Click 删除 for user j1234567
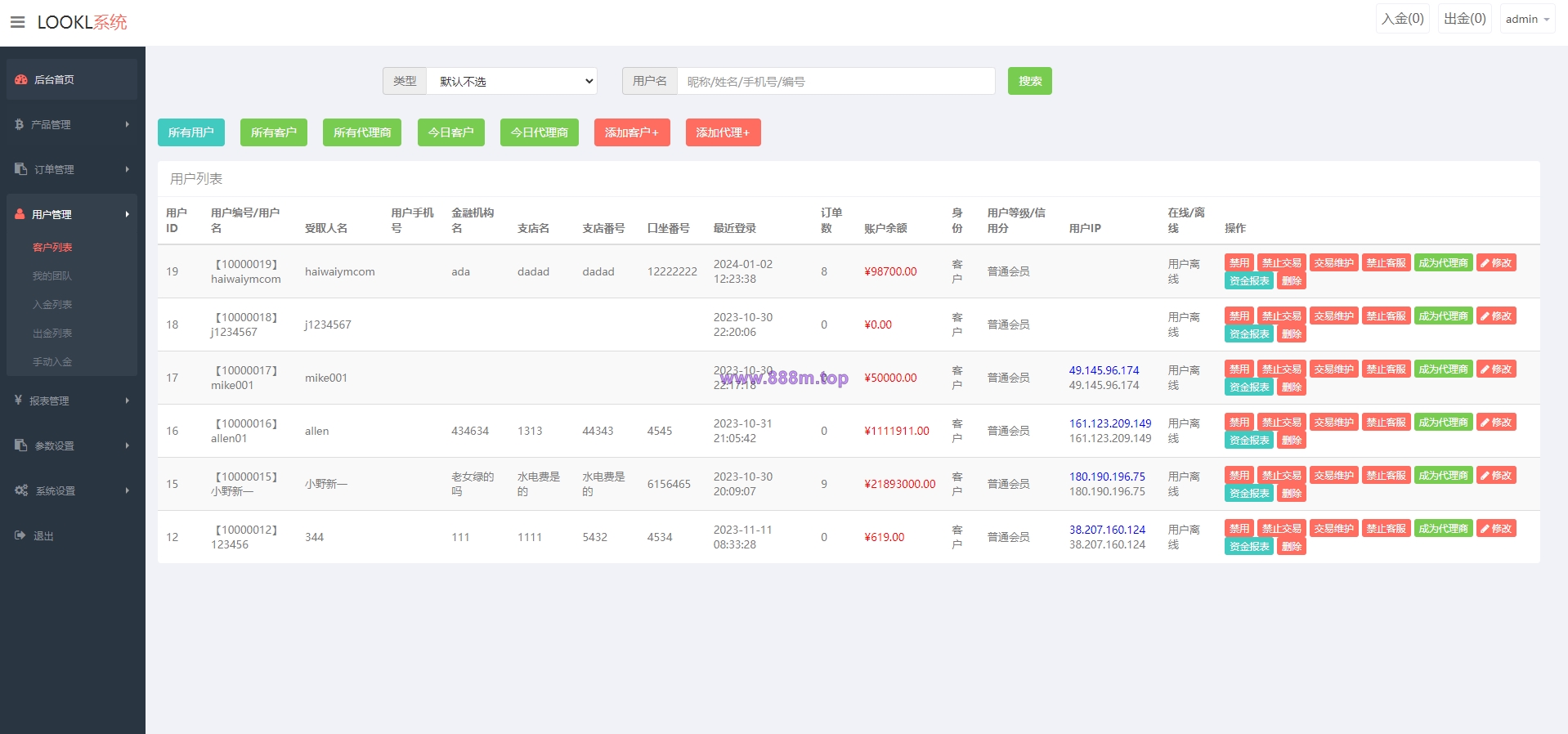 (x=1292, y=333)
